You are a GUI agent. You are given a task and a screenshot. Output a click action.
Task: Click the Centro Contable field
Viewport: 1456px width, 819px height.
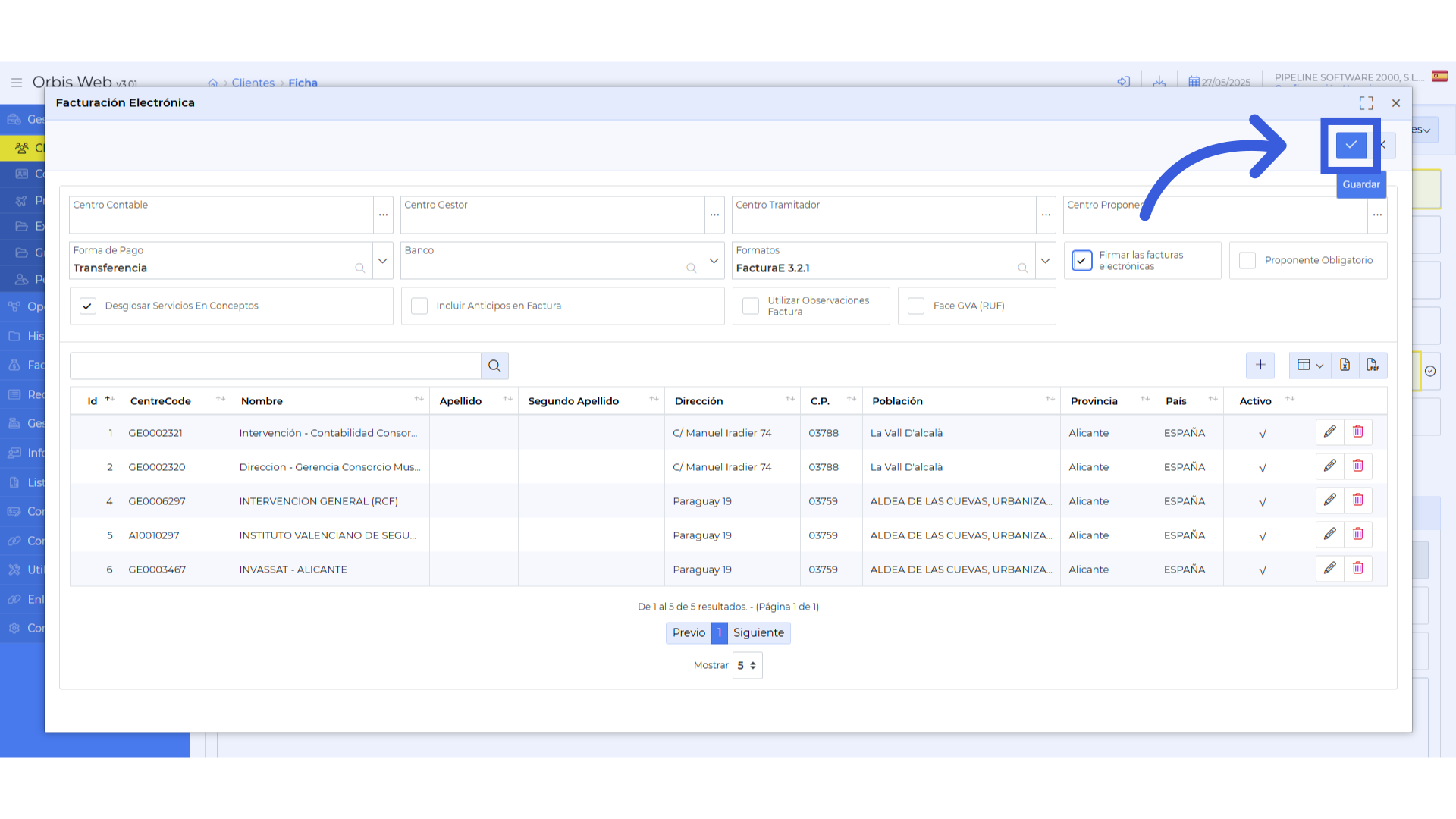coord(221,215)
